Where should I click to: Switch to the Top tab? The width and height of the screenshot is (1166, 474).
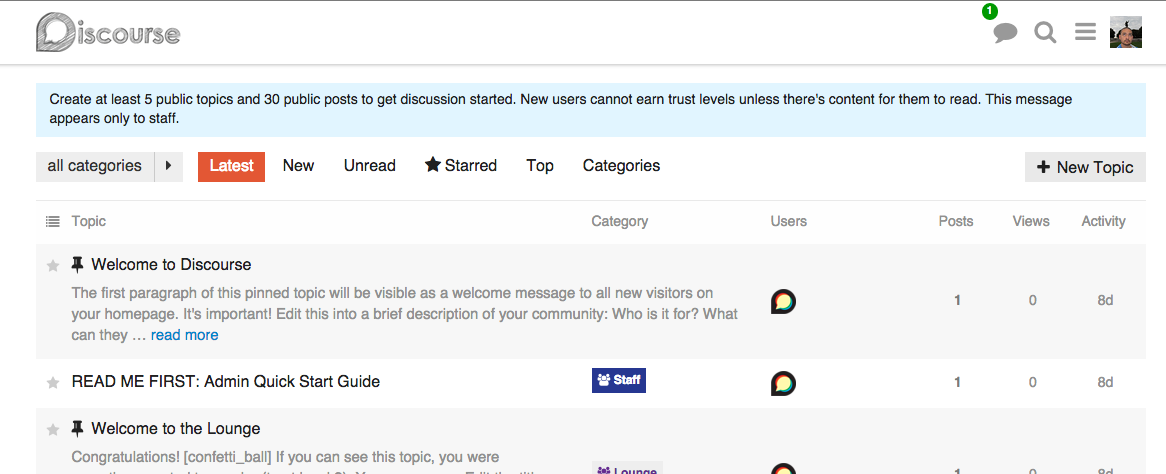540,166
